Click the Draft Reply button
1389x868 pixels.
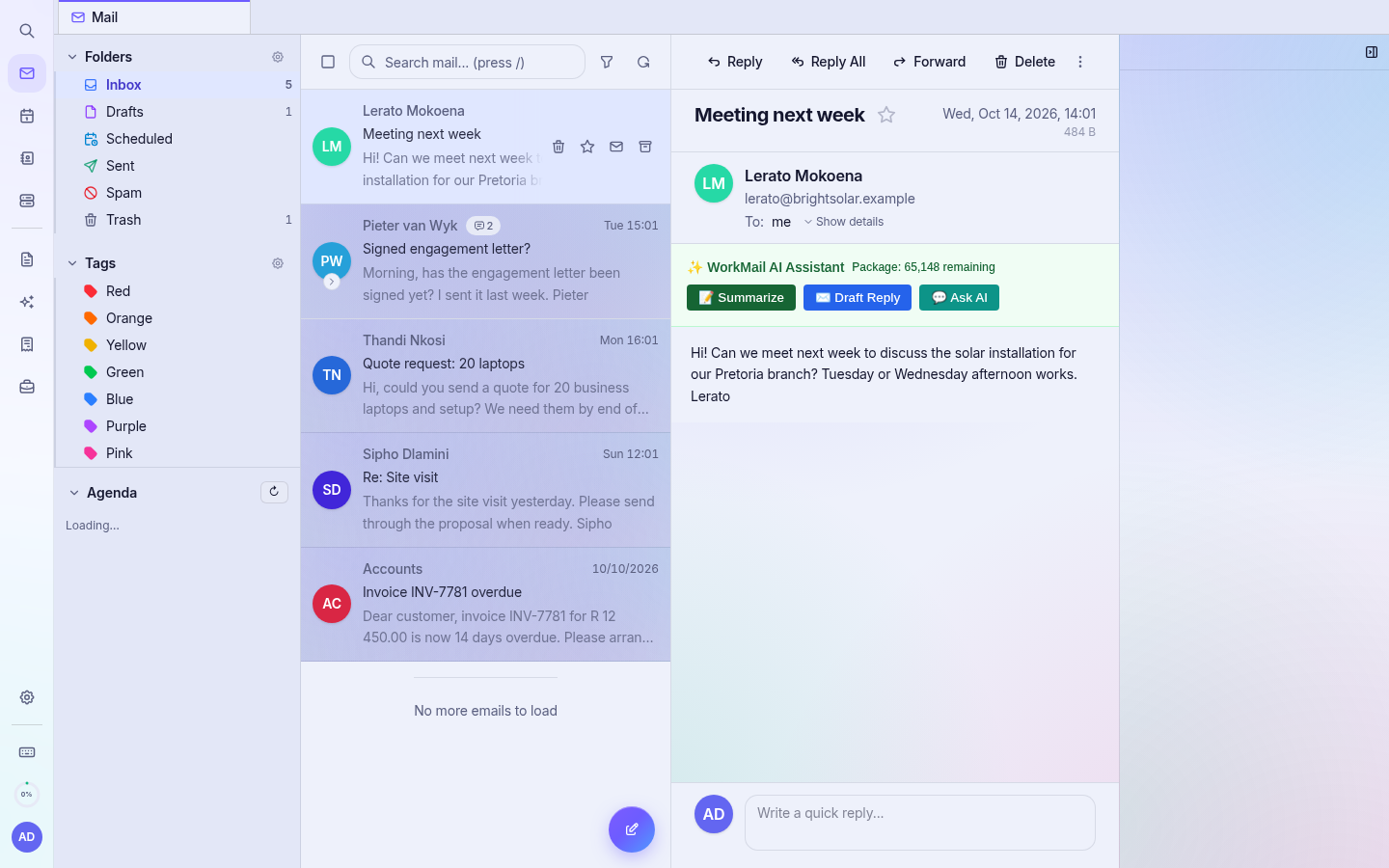tap(858, 297)
